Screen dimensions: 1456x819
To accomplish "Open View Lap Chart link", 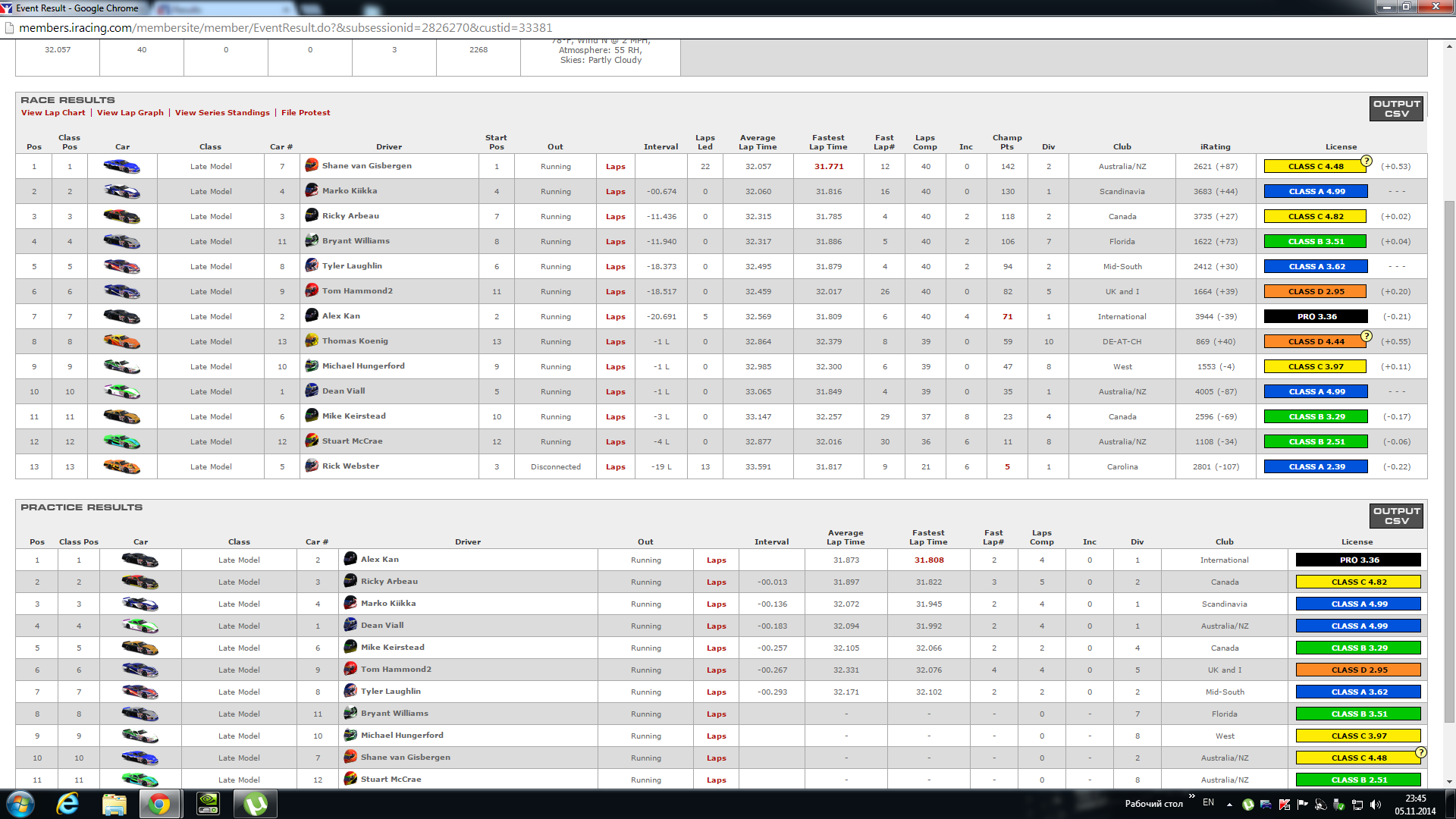I will click(53, 112).
